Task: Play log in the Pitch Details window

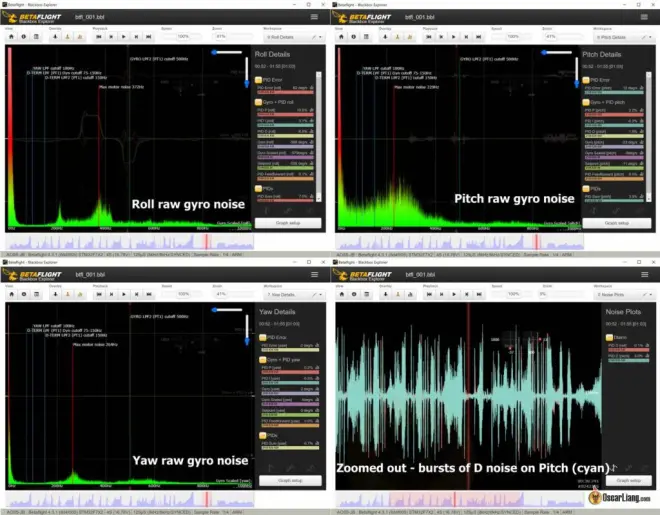Action: tap(453, 37)
